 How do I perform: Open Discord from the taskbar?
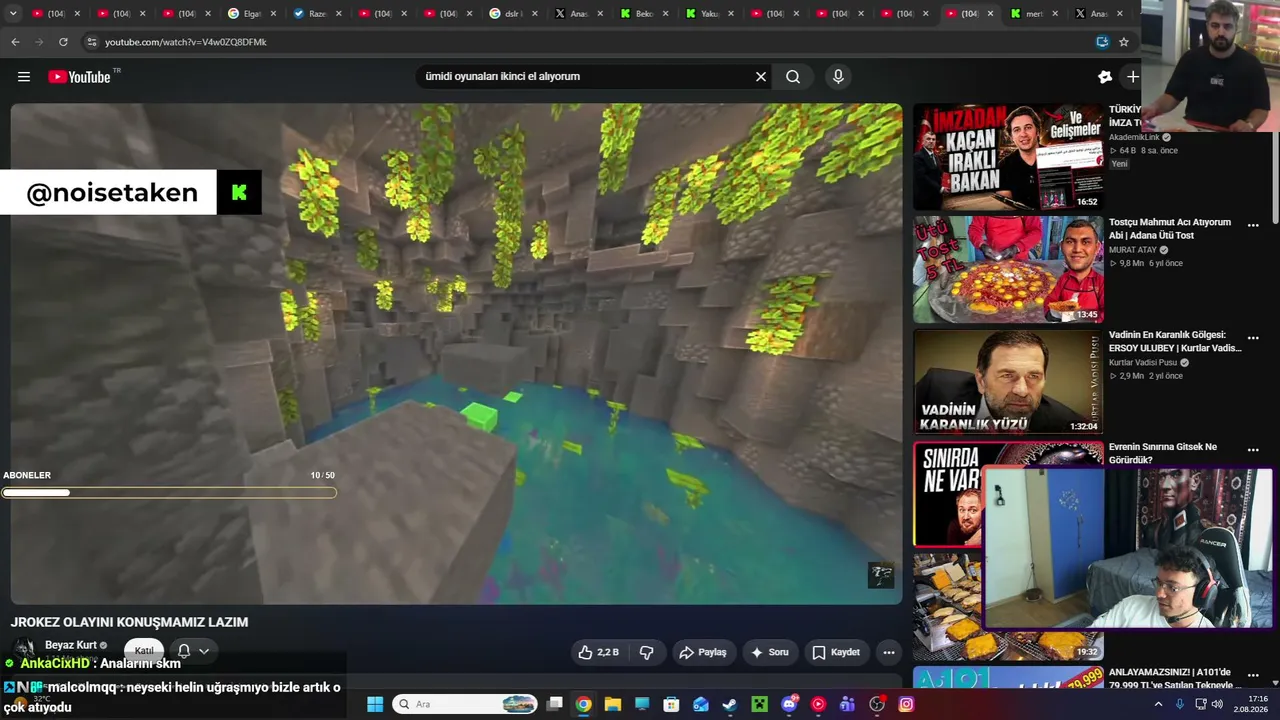point(789,704)
